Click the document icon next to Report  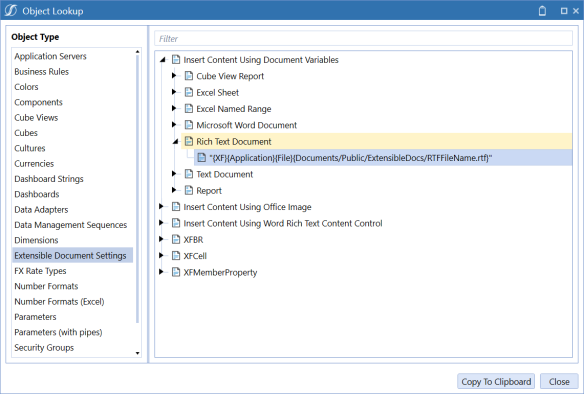coord(189,190)
